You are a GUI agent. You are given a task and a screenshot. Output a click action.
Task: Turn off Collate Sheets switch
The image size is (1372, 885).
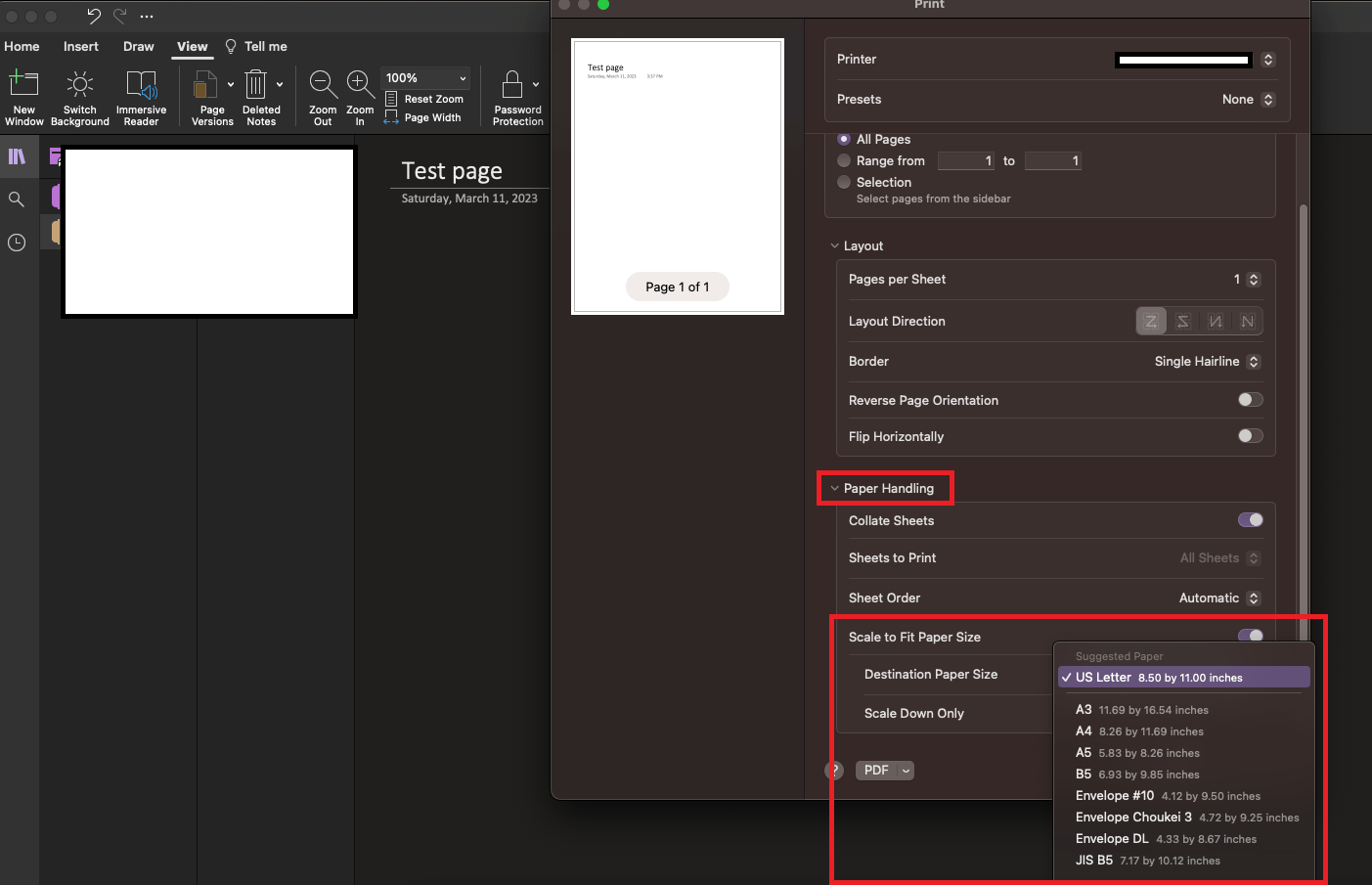(1250, 519)
